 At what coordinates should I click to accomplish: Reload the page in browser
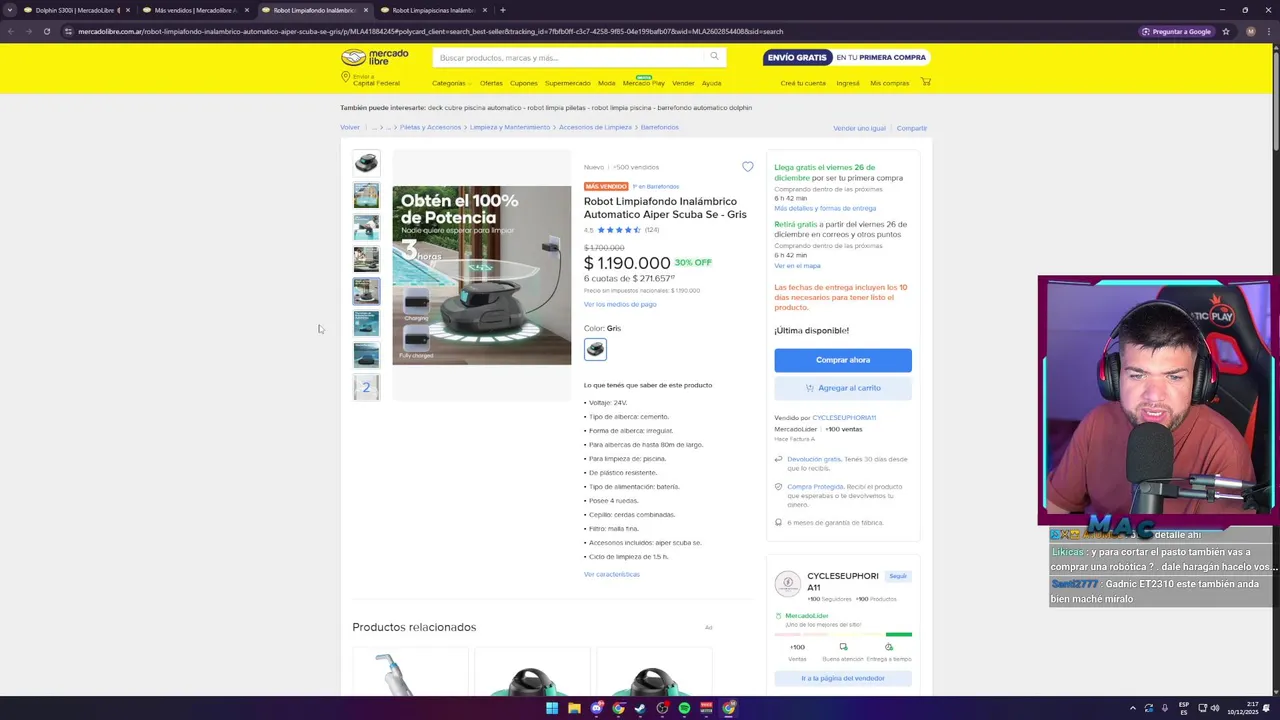(x=46, y=31)
